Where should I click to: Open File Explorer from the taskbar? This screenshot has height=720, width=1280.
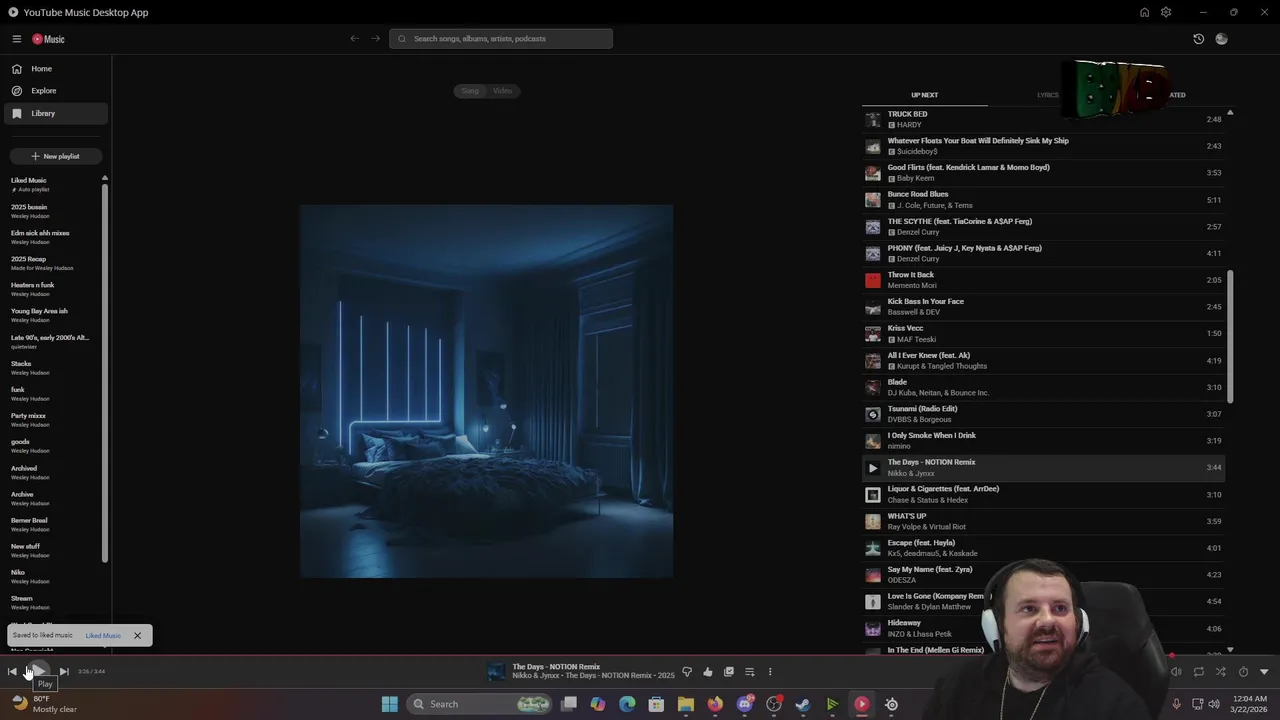click(x=686, y=704)
